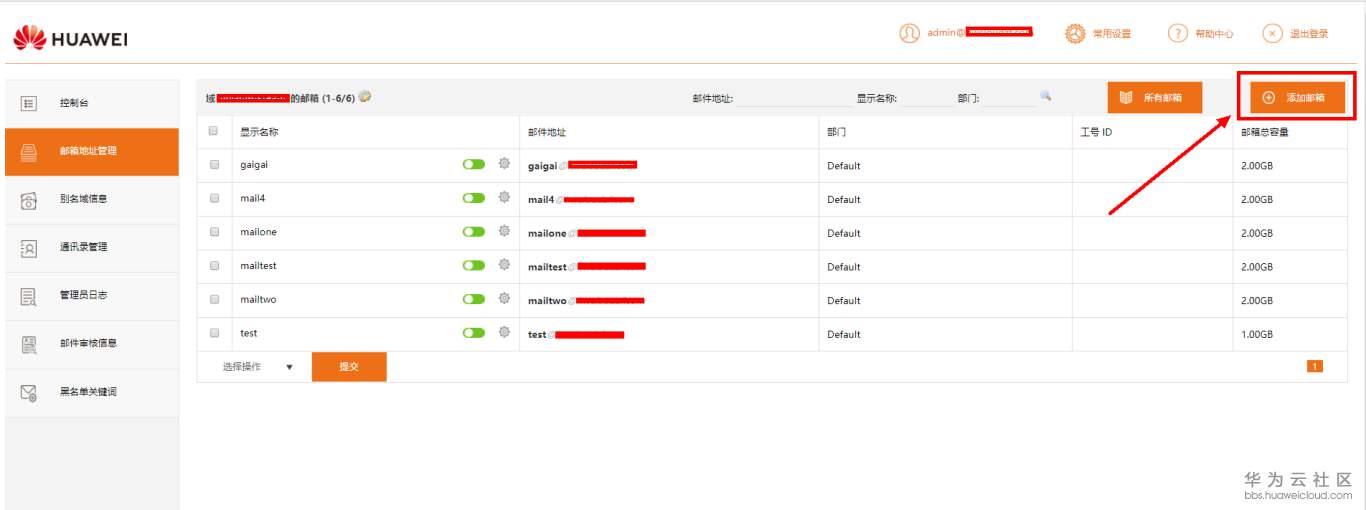Click the 显示名称 column header

pos(259,132)
